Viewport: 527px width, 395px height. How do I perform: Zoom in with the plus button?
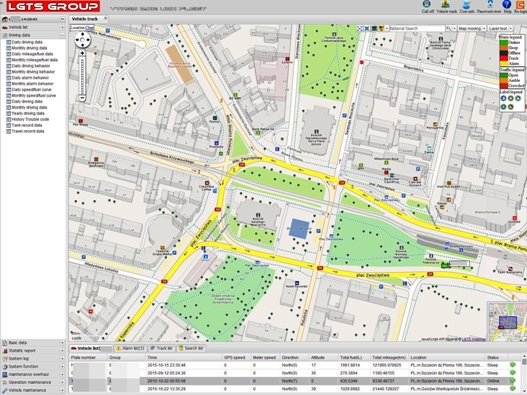click(82, 53)
